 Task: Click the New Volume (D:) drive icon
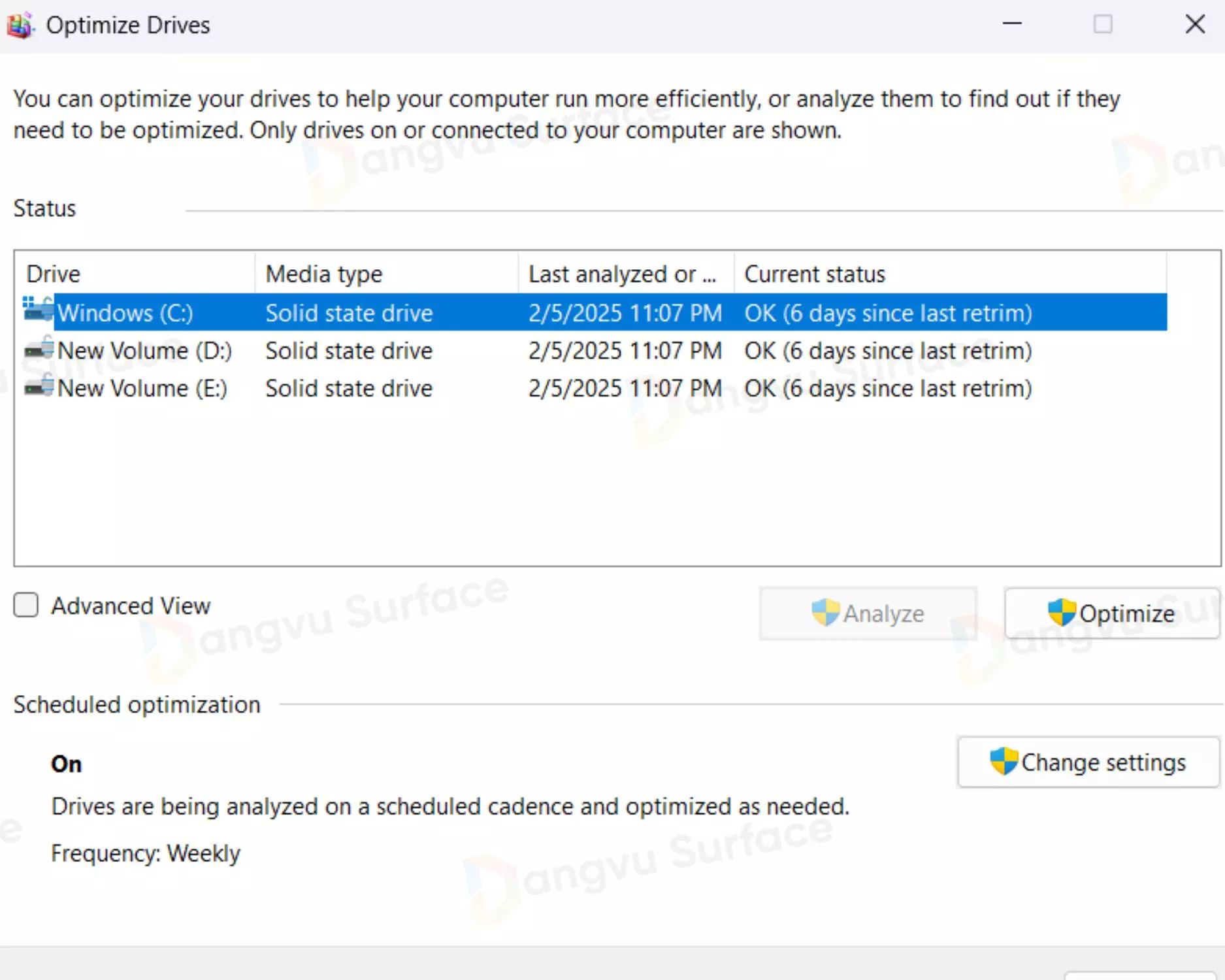click(x=39, y=348)
